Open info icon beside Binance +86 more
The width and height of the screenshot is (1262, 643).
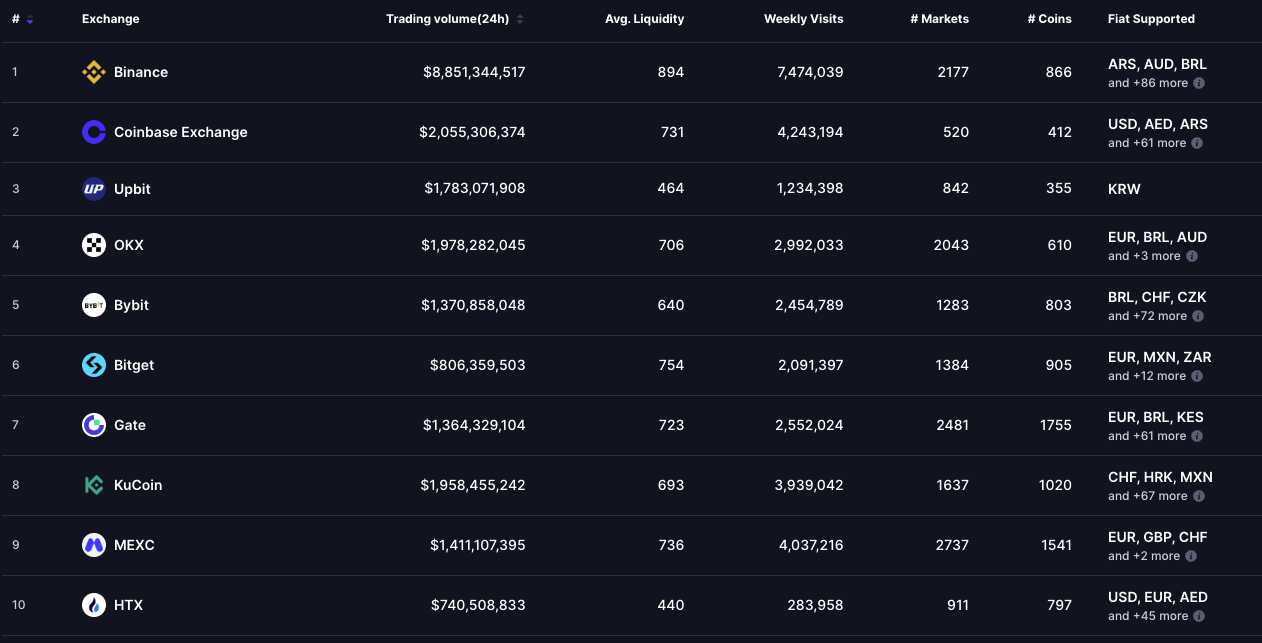[x=1198, y=83]
